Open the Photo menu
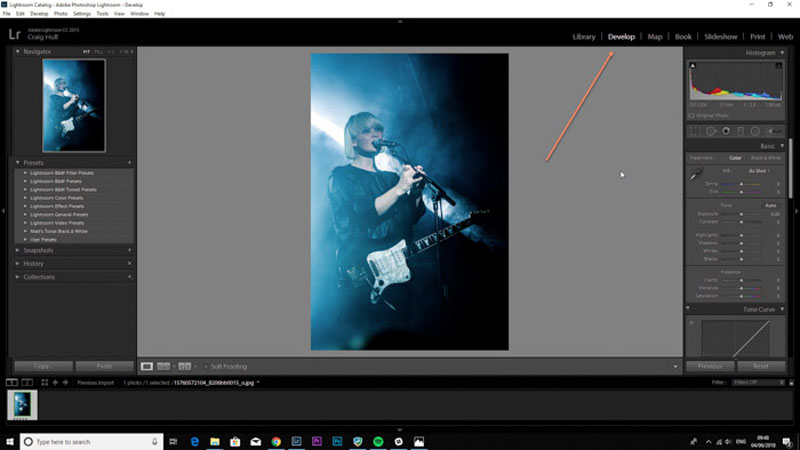This screenshot has width=800, height=450. (x=60, y=14)
